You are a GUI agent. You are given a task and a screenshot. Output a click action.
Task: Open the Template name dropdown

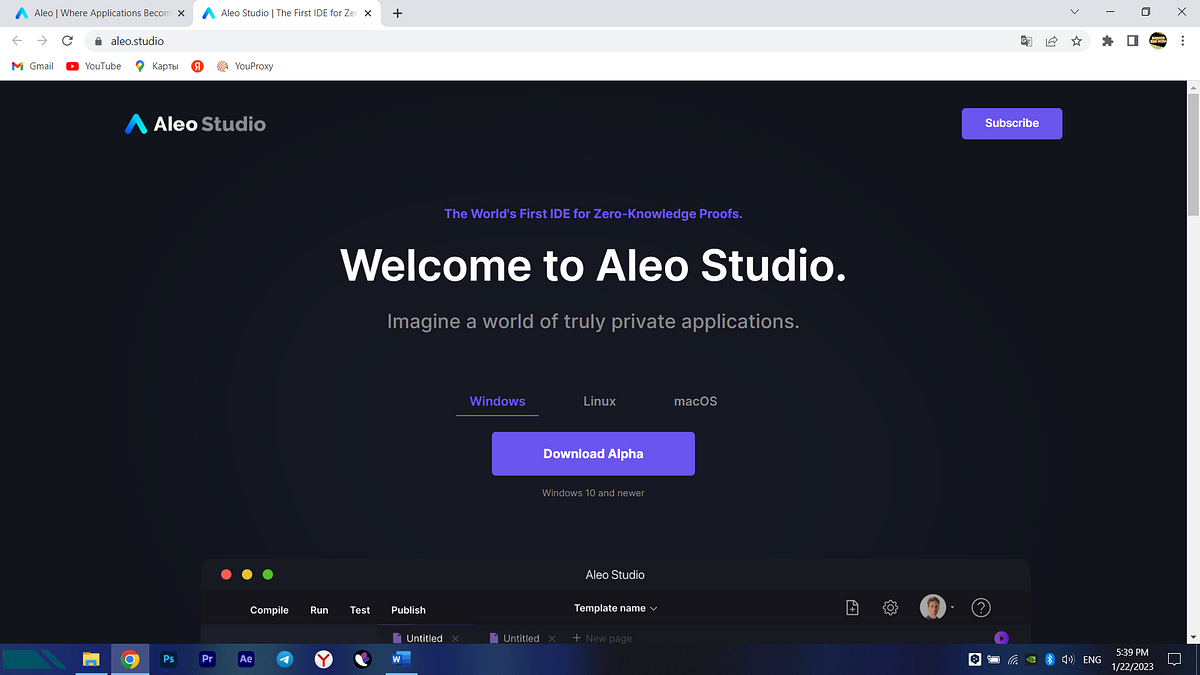tap(614, 607)
